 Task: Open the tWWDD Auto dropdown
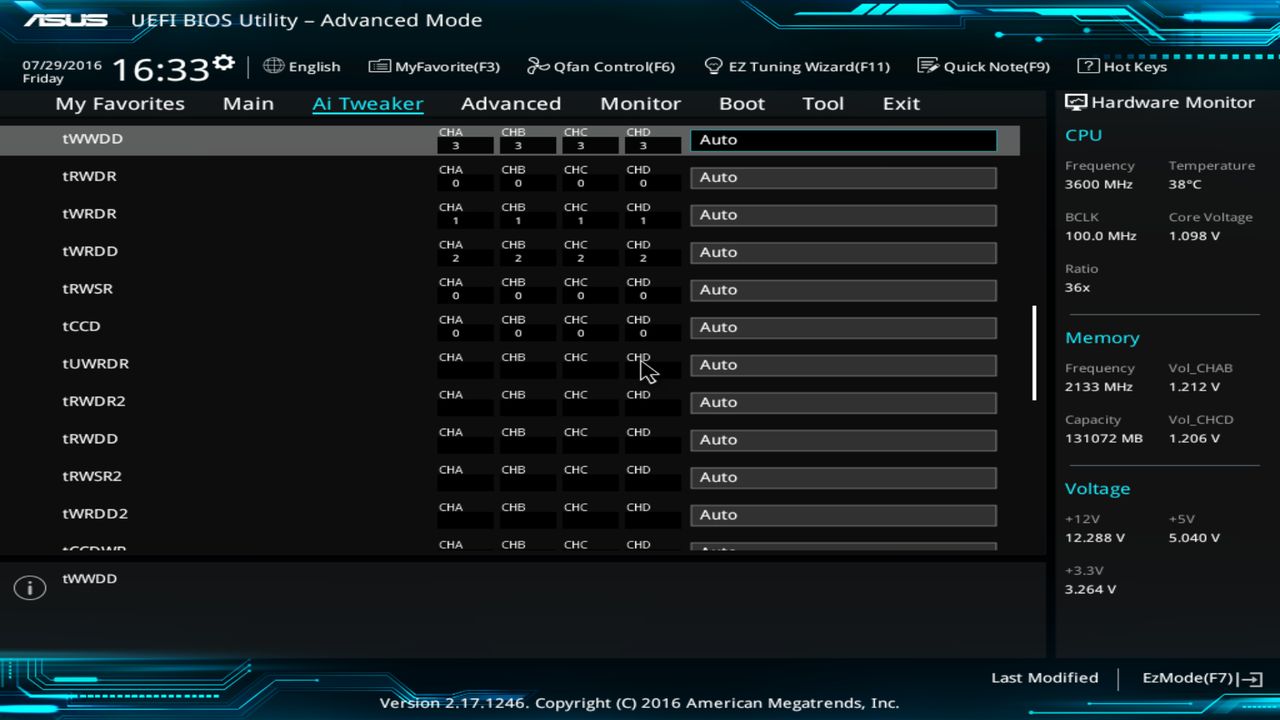coord(842,140)
